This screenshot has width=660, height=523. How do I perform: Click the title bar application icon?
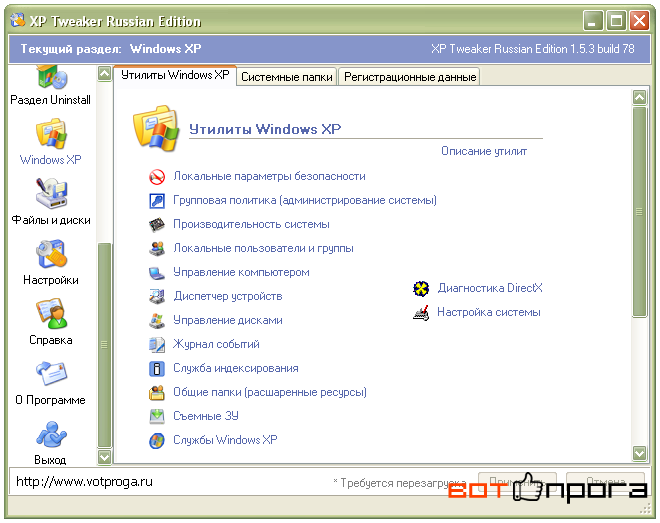tap(17, 20)
